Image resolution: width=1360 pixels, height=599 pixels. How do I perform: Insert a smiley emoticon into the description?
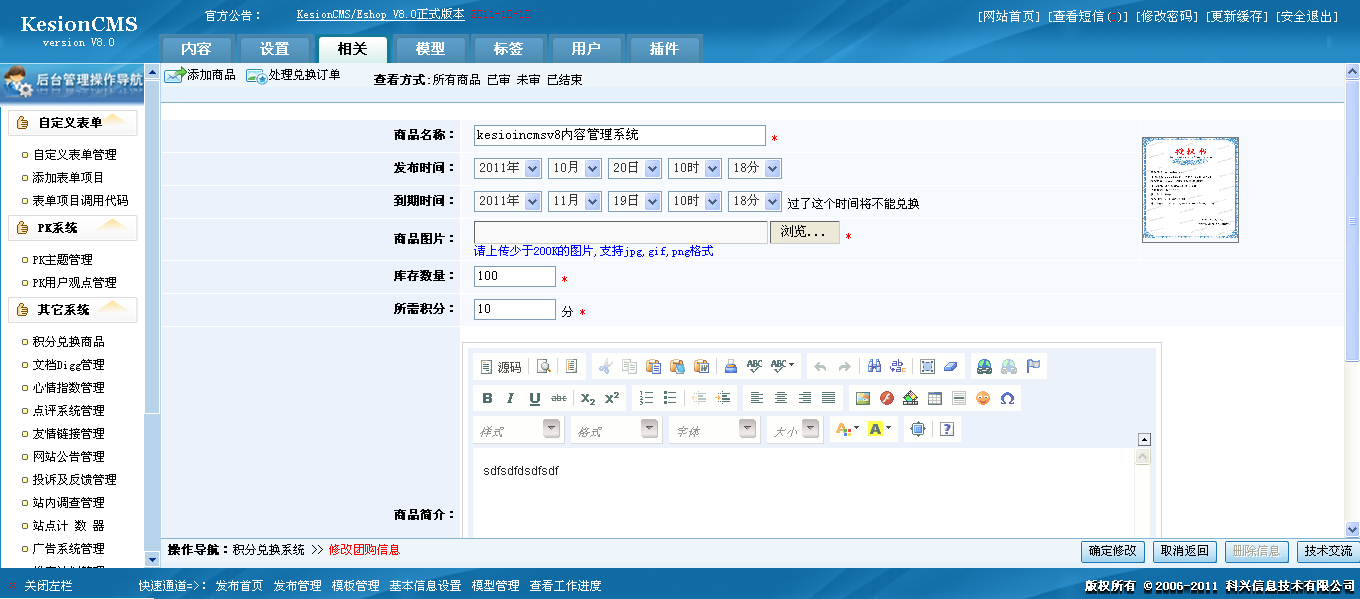981,398
